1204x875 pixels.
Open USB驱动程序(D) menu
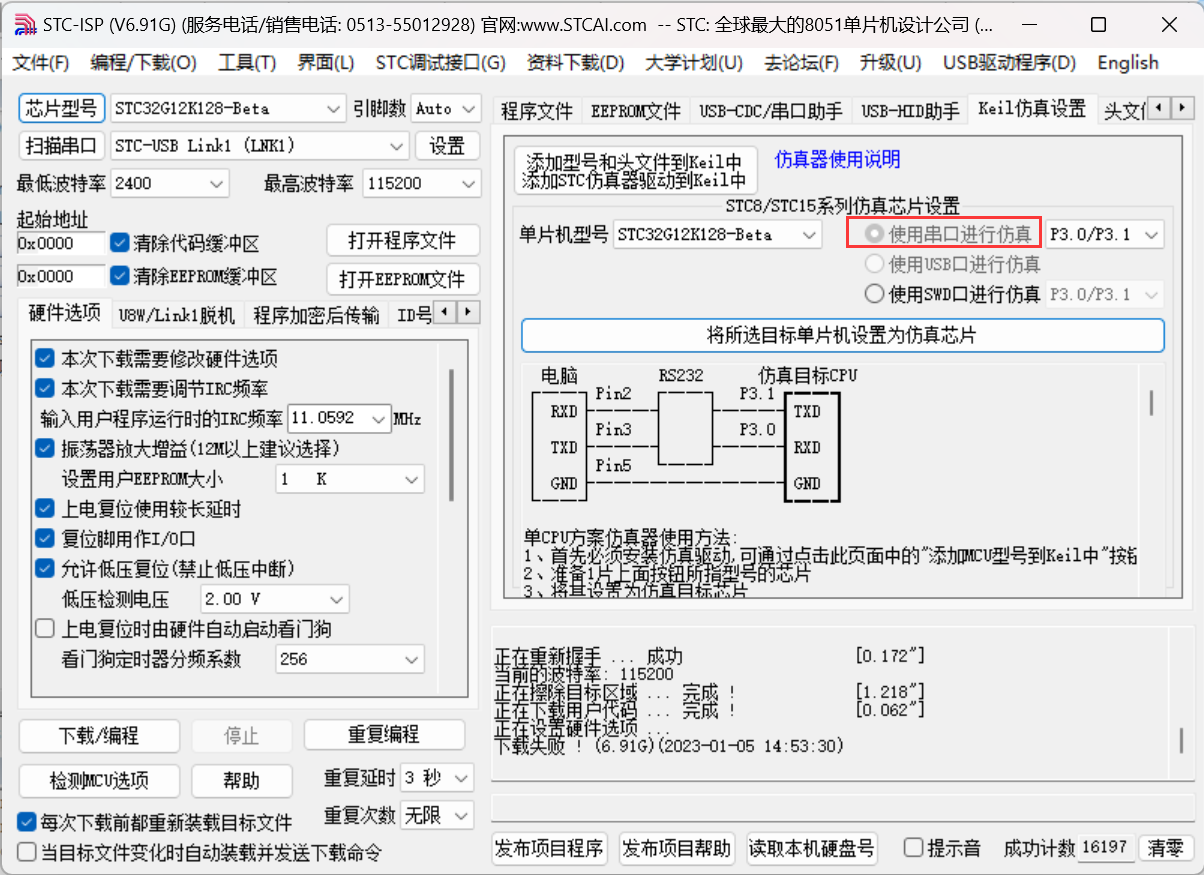click(x=1009, y=63)
